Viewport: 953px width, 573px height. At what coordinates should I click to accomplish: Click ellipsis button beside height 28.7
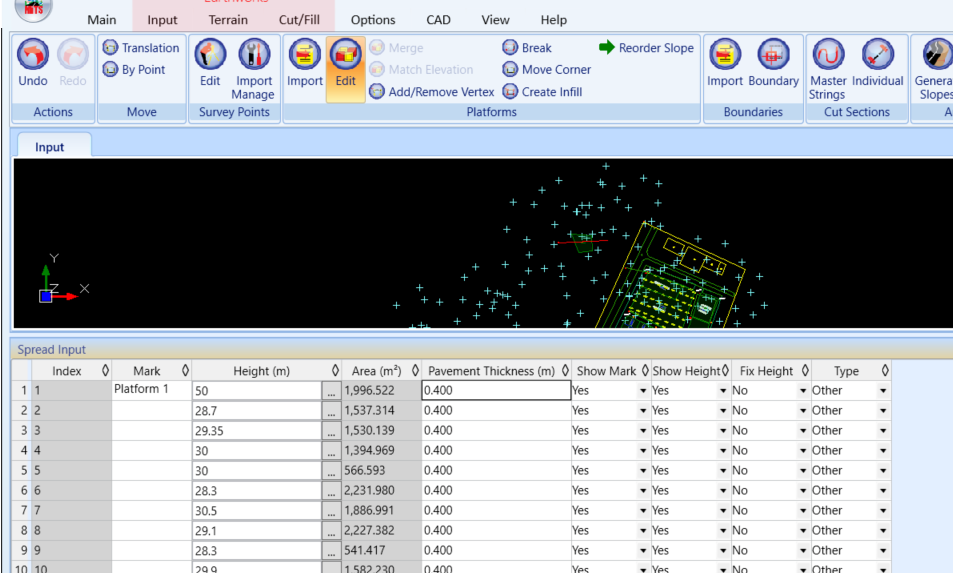(x=331, y=411)
